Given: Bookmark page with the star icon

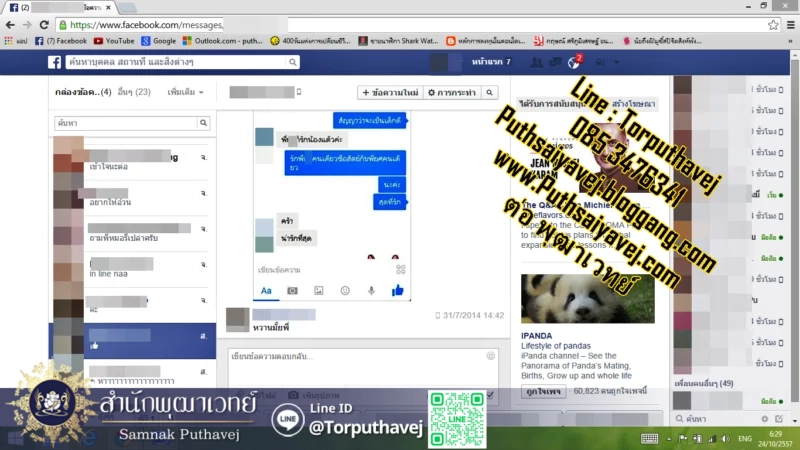Looking at the screenshot, I should pyautogui.click(x=773, y=24).
